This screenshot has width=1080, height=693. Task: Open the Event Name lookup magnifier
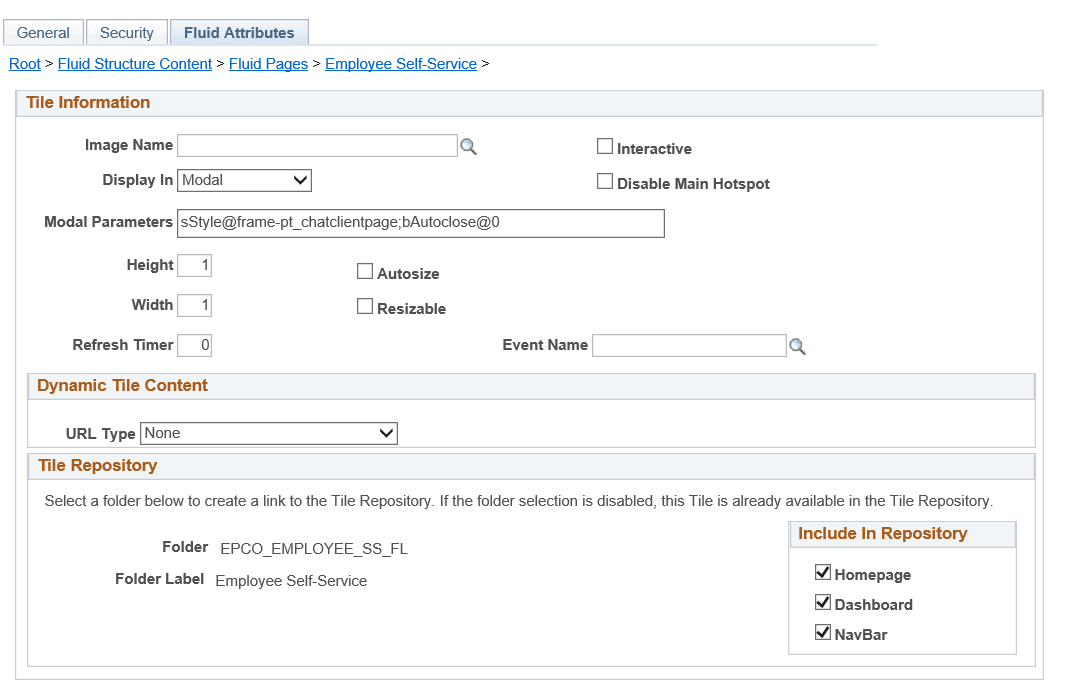[797, 345]
